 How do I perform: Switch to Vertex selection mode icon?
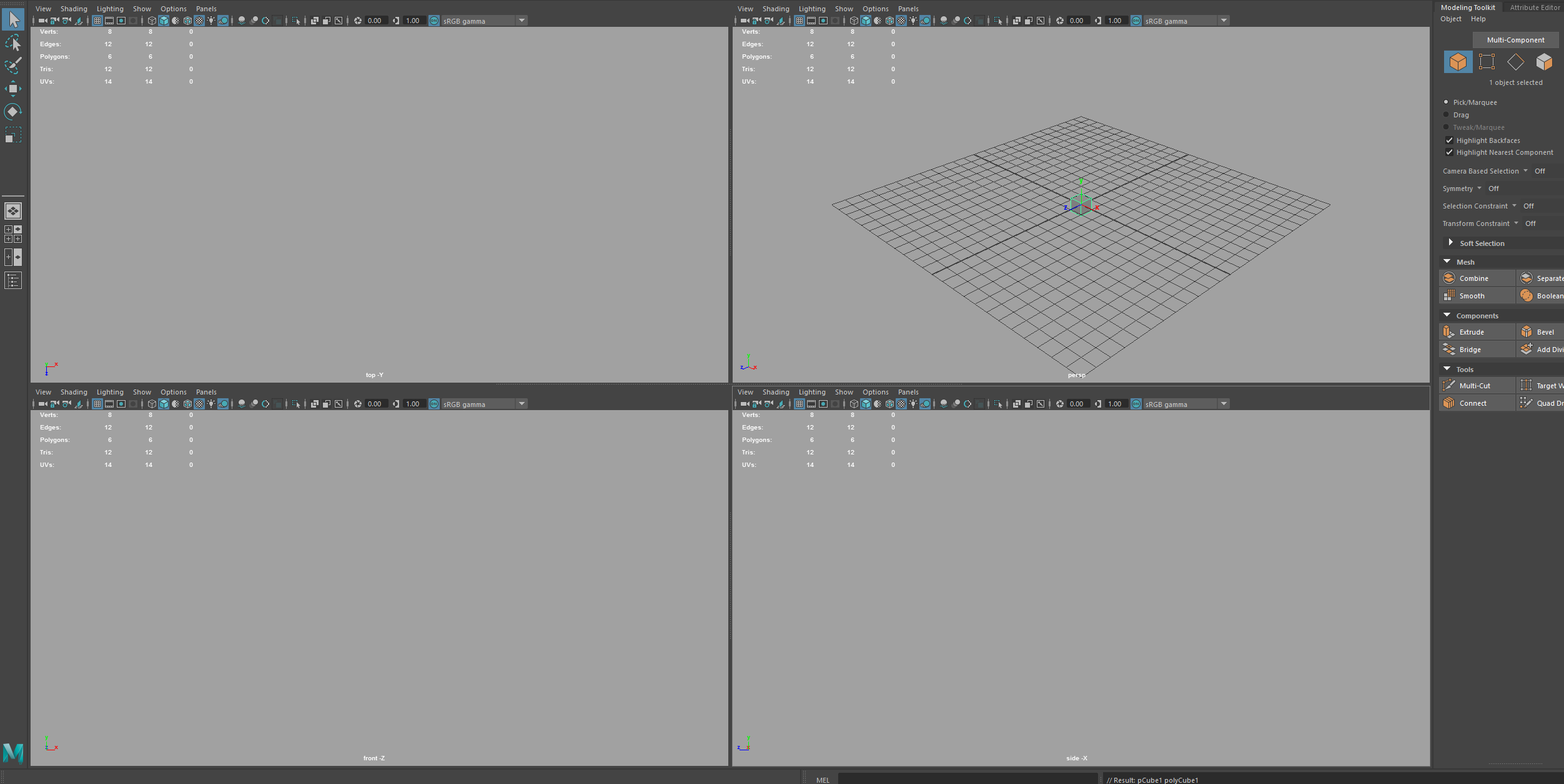click(x=1487, y=62)
